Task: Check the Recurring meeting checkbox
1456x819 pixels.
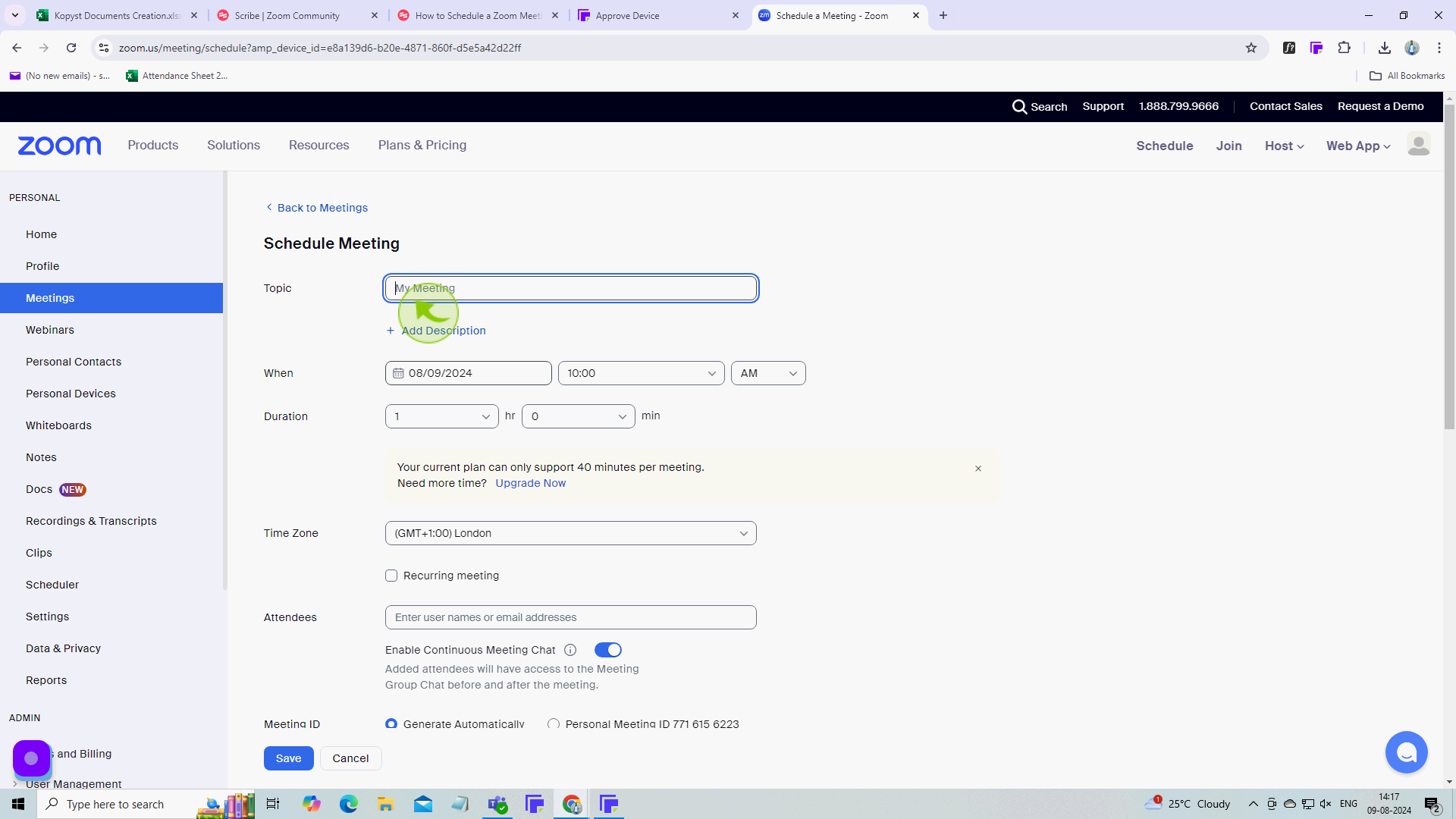Action: coord(391,575)
